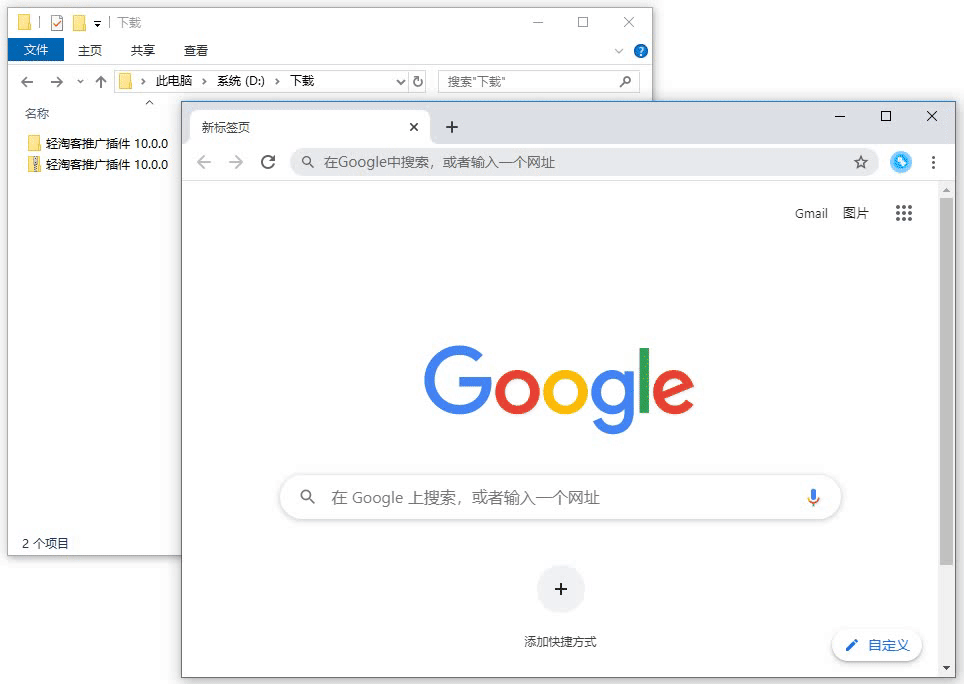Open a new Chrome tab
Viewport: 964px width, 684px height.
click(x=452, y=127)
